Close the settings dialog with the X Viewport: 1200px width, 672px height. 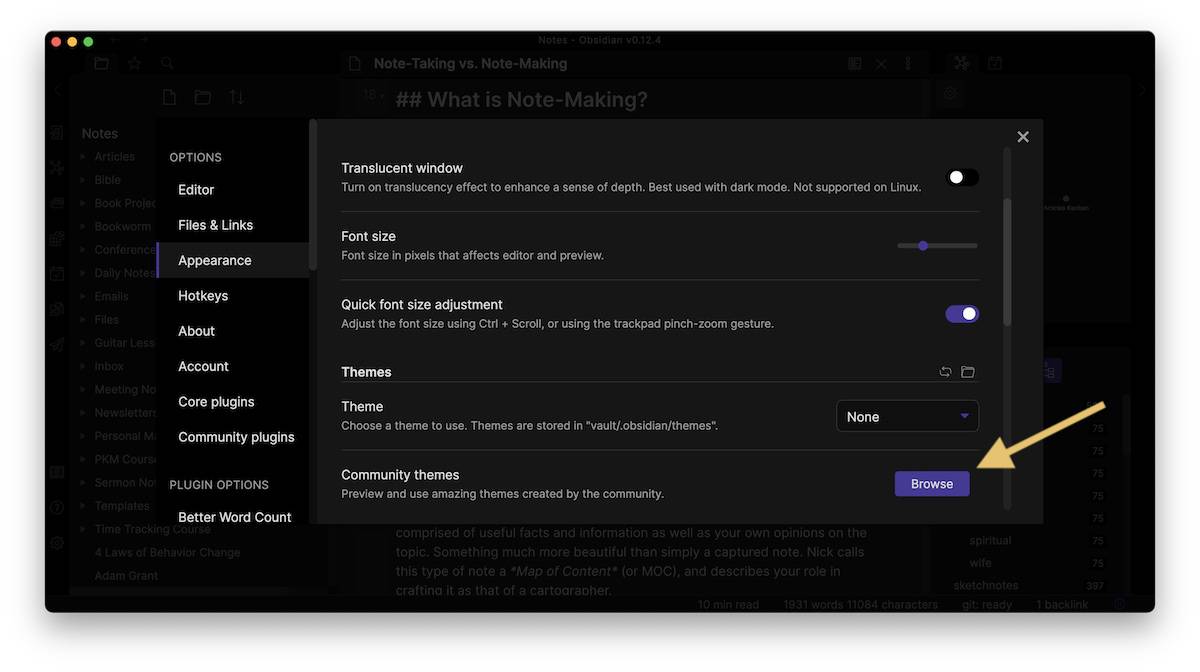point(1022,137)
